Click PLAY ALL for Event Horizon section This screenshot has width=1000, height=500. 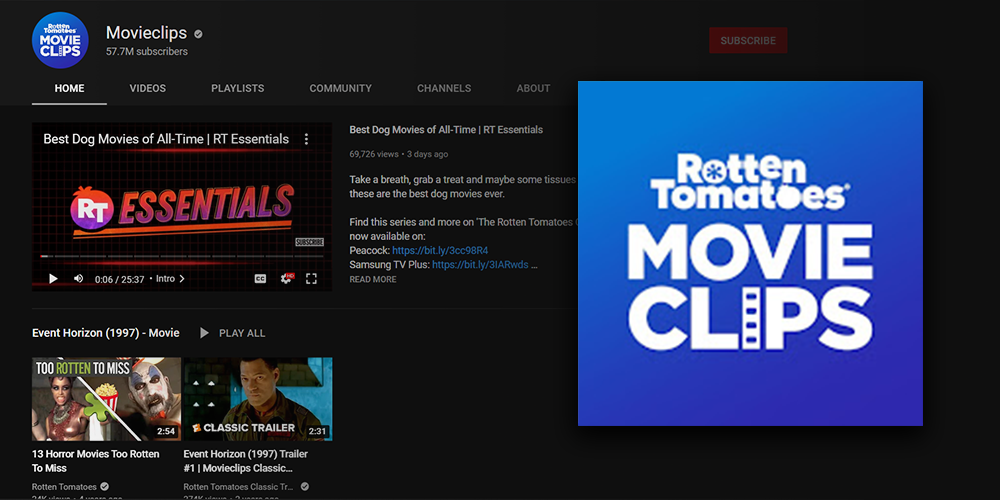point(232,333)
